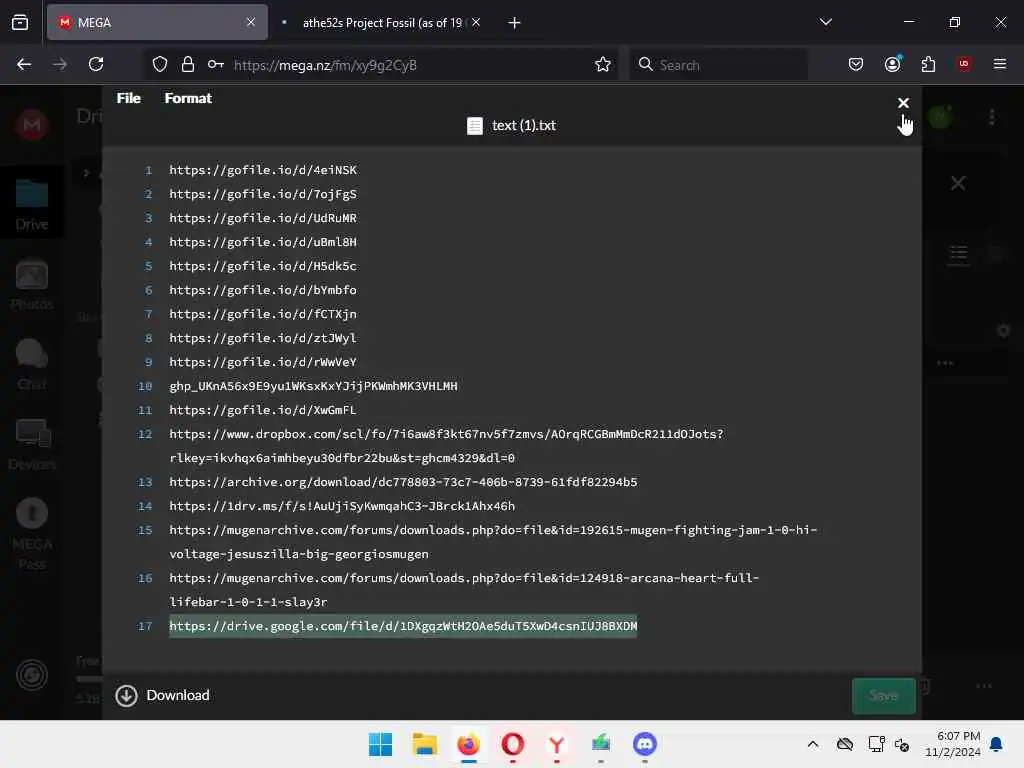The height and width of the screenshot is (768, 1024).
Task: Click line 9 gofile.io/d/rWwVeY
Action: click(x=263, y=362)
